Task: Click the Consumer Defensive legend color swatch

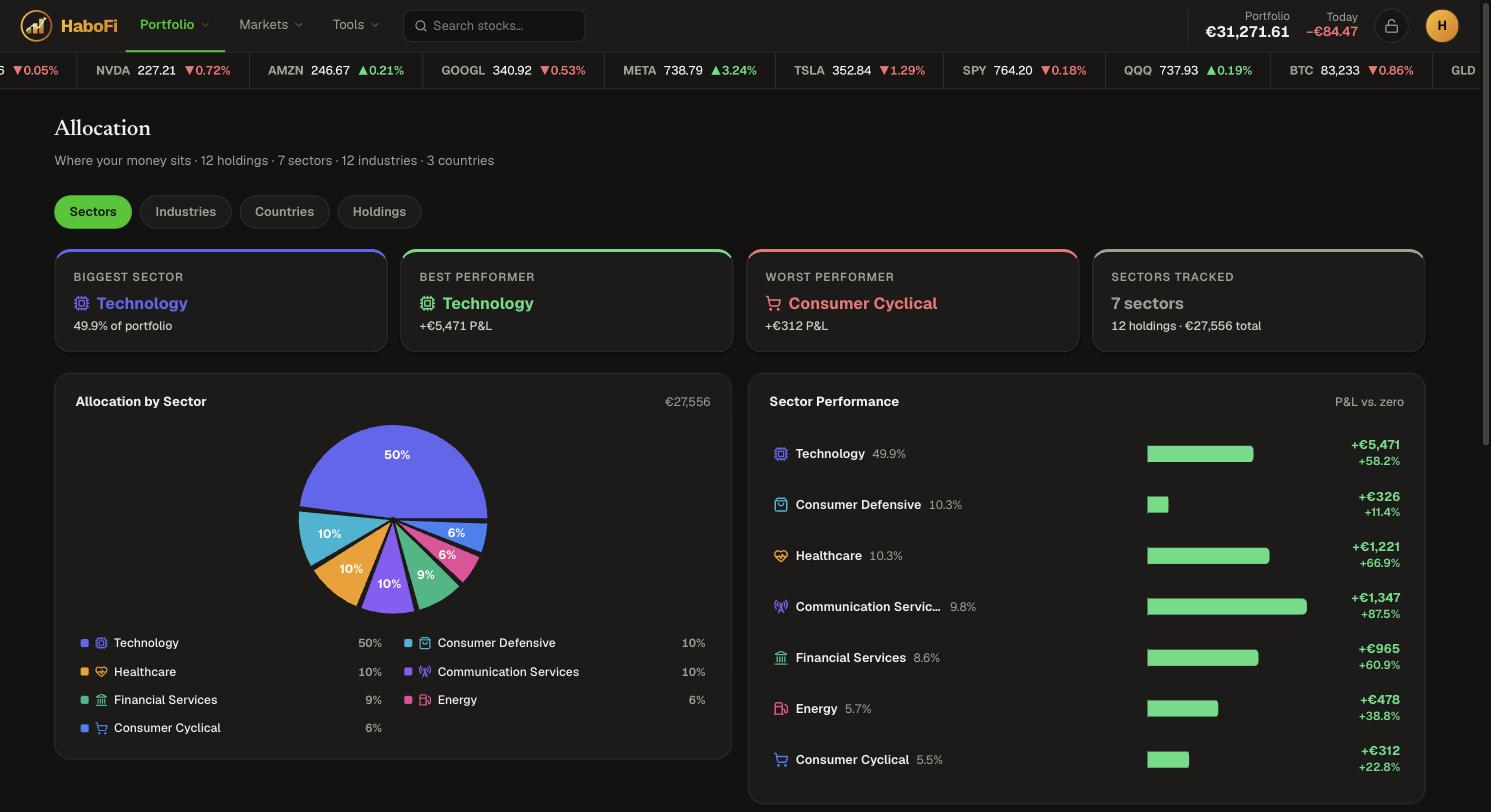Action: click(x=408, y=643)
